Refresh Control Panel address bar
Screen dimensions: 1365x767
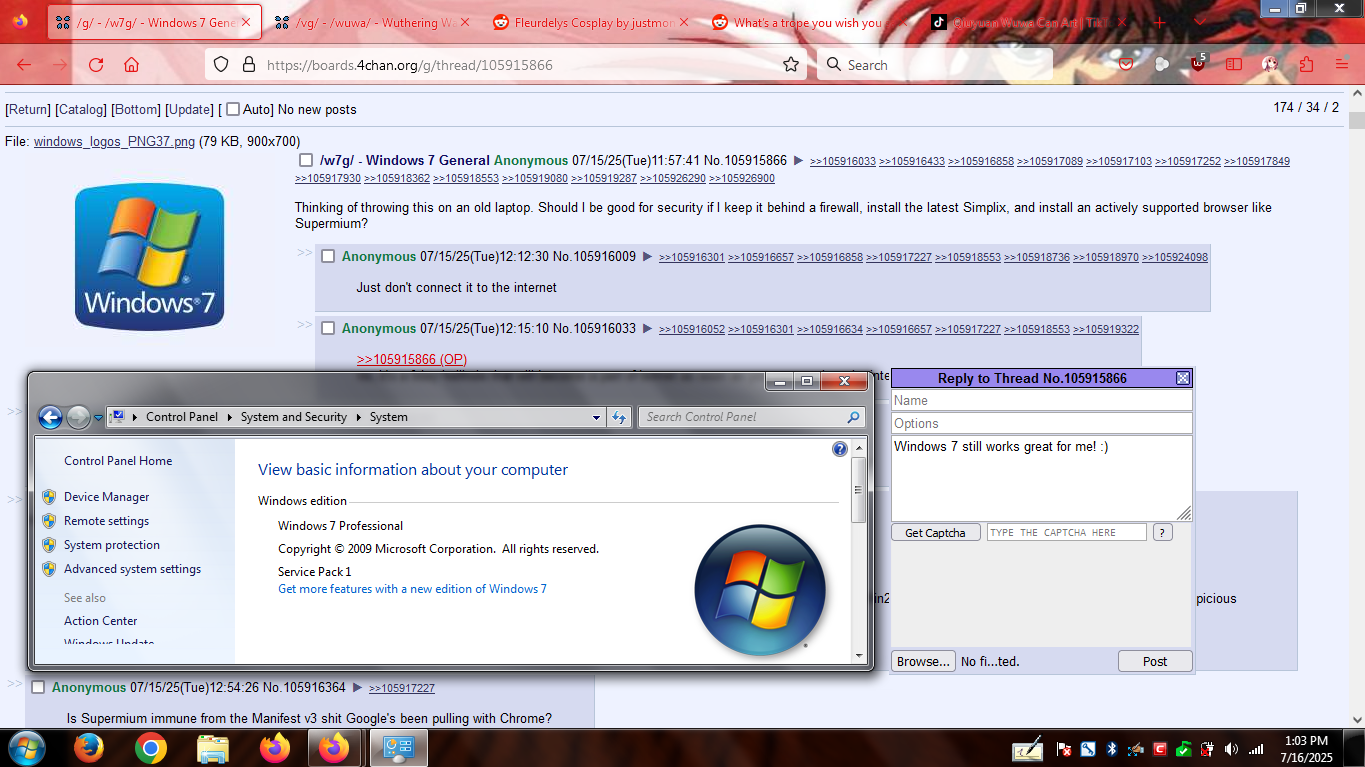(618, 417)
